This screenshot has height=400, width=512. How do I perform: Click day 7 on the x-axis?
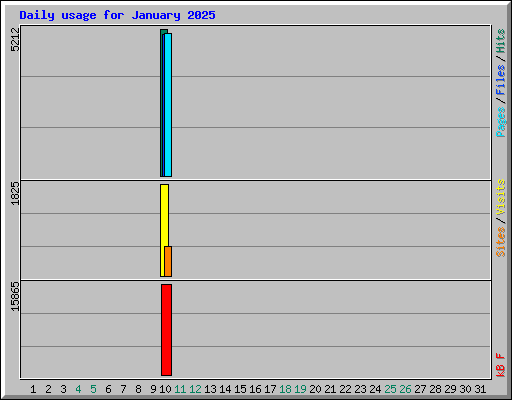click(123, 389)
